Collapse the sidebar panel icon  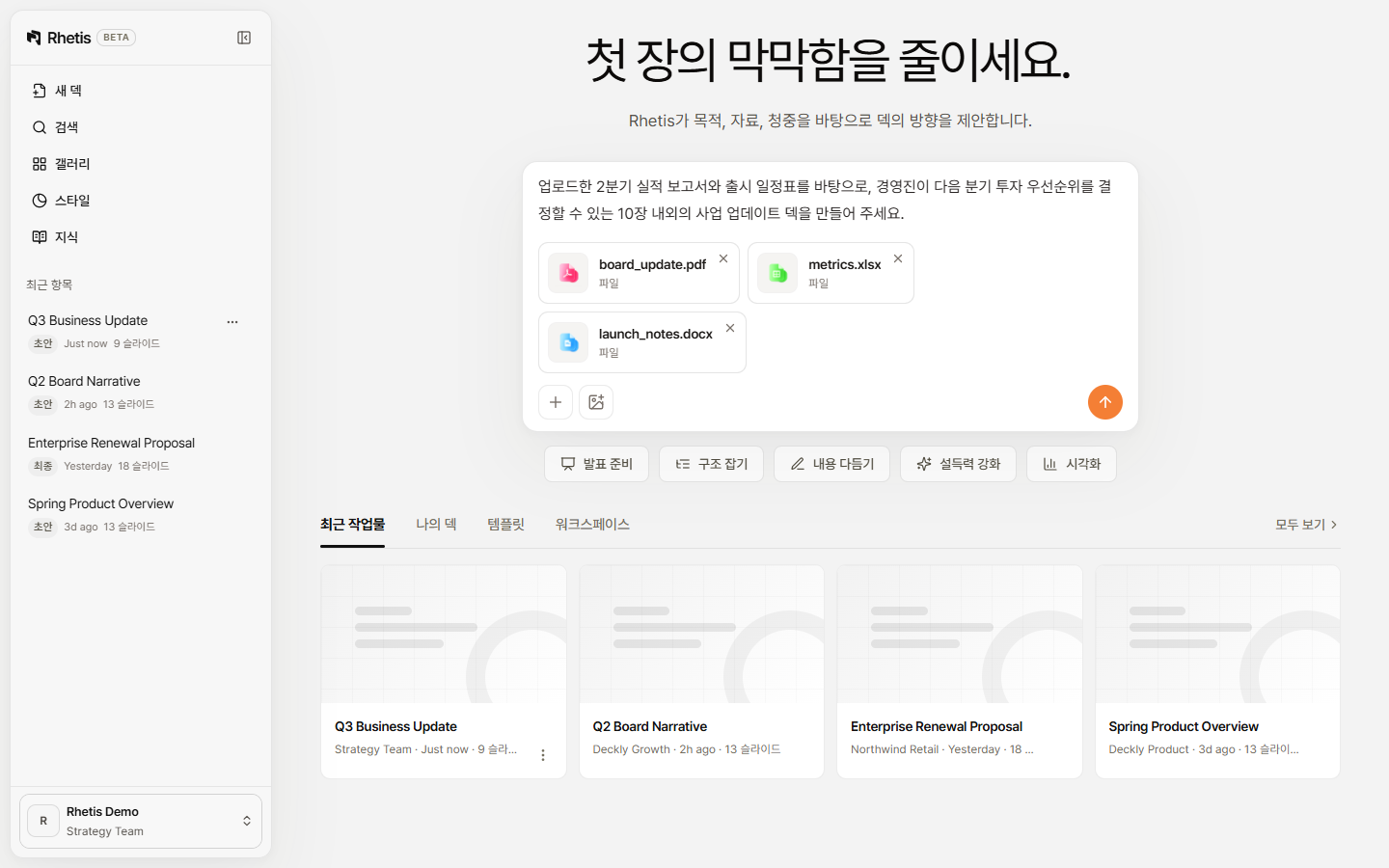point(244,38)
